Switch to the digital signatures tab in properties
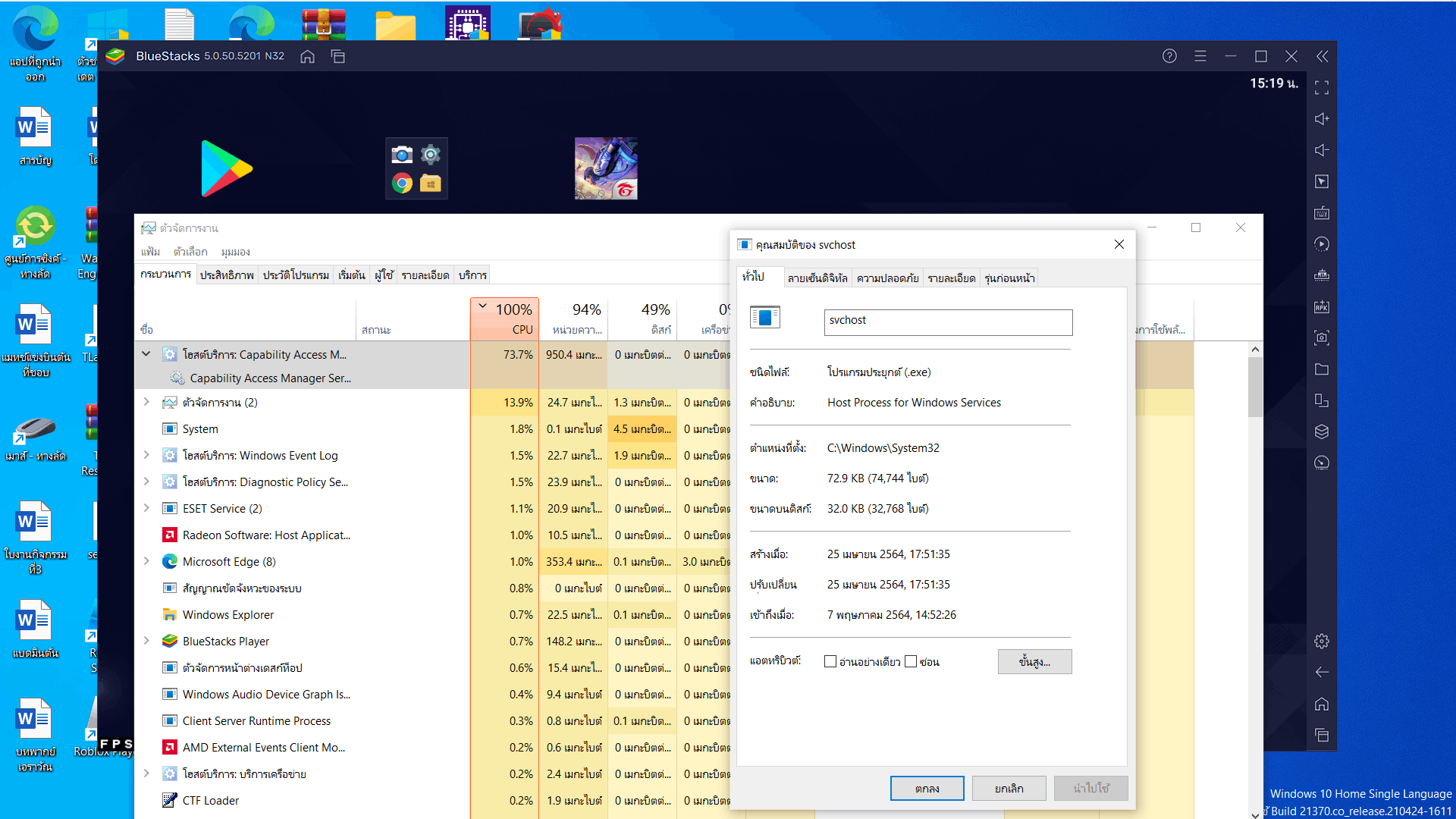 click(817, 278)
